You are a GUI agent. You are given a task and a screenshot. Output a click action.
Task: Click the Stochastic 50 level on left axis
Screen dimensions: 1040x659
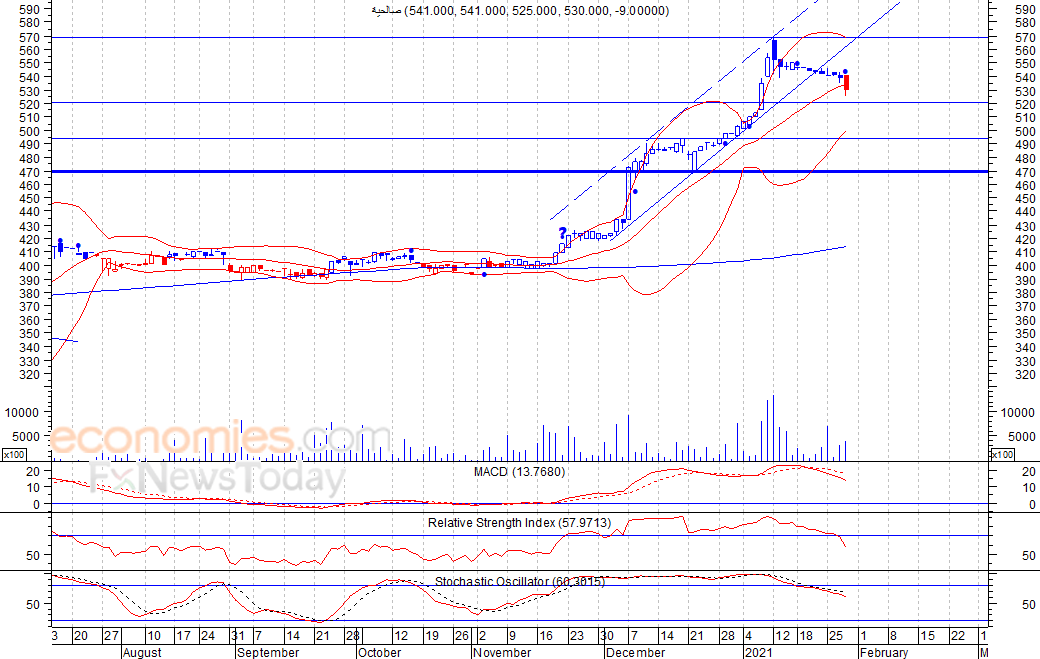[x=33, y=605]
